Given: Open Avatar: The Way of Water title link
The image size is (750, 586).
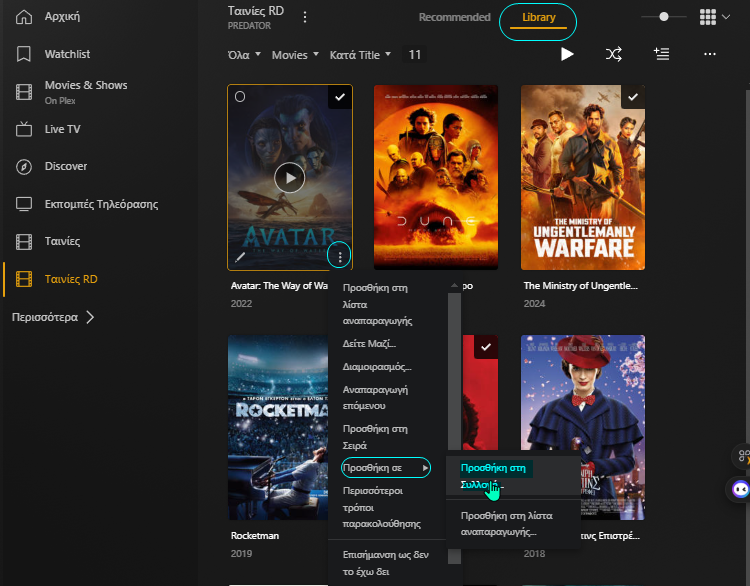Looking at the screenshot, I should click(279, 286).
